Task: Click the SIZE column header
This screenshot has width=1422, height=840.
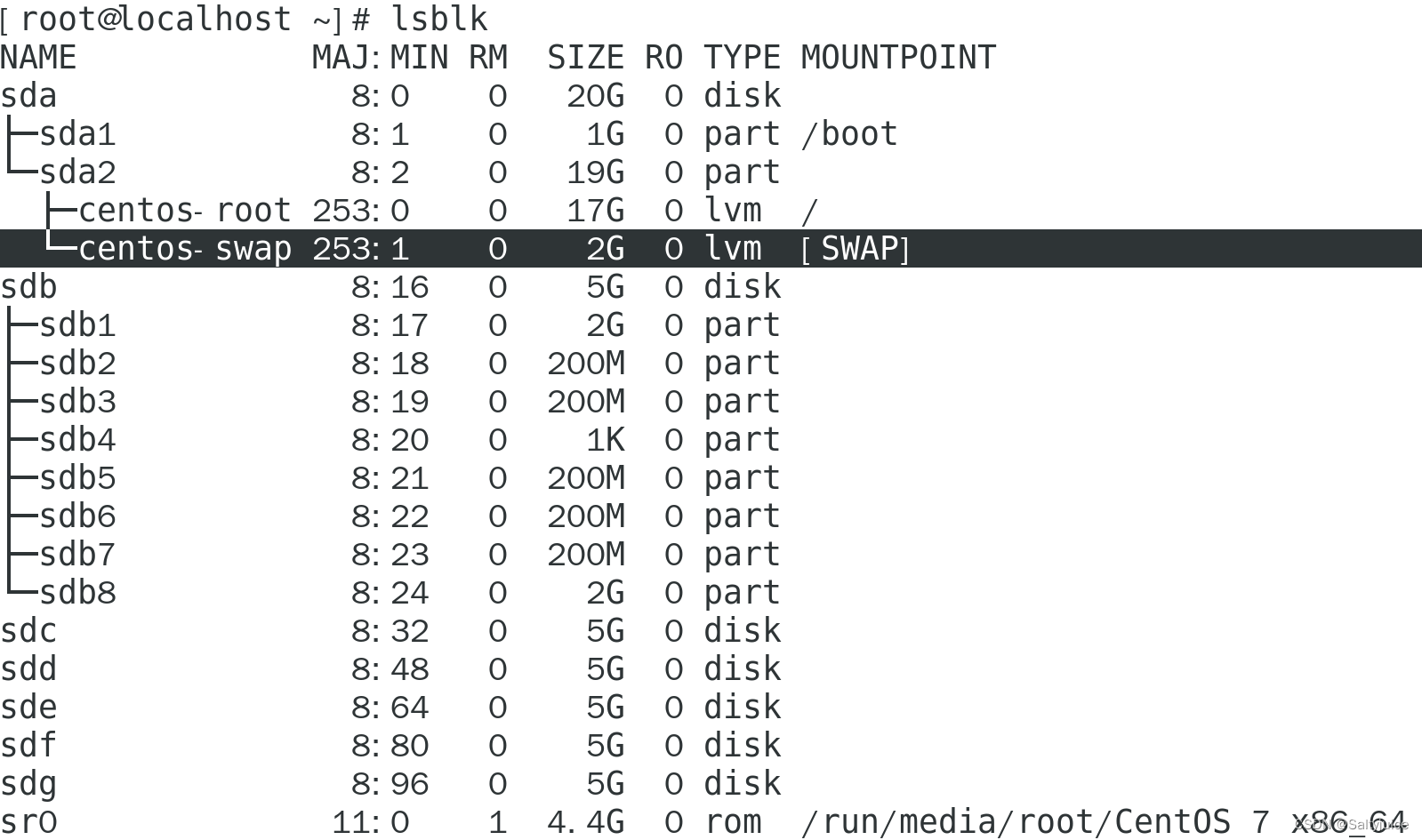Action: coord(586,58)
